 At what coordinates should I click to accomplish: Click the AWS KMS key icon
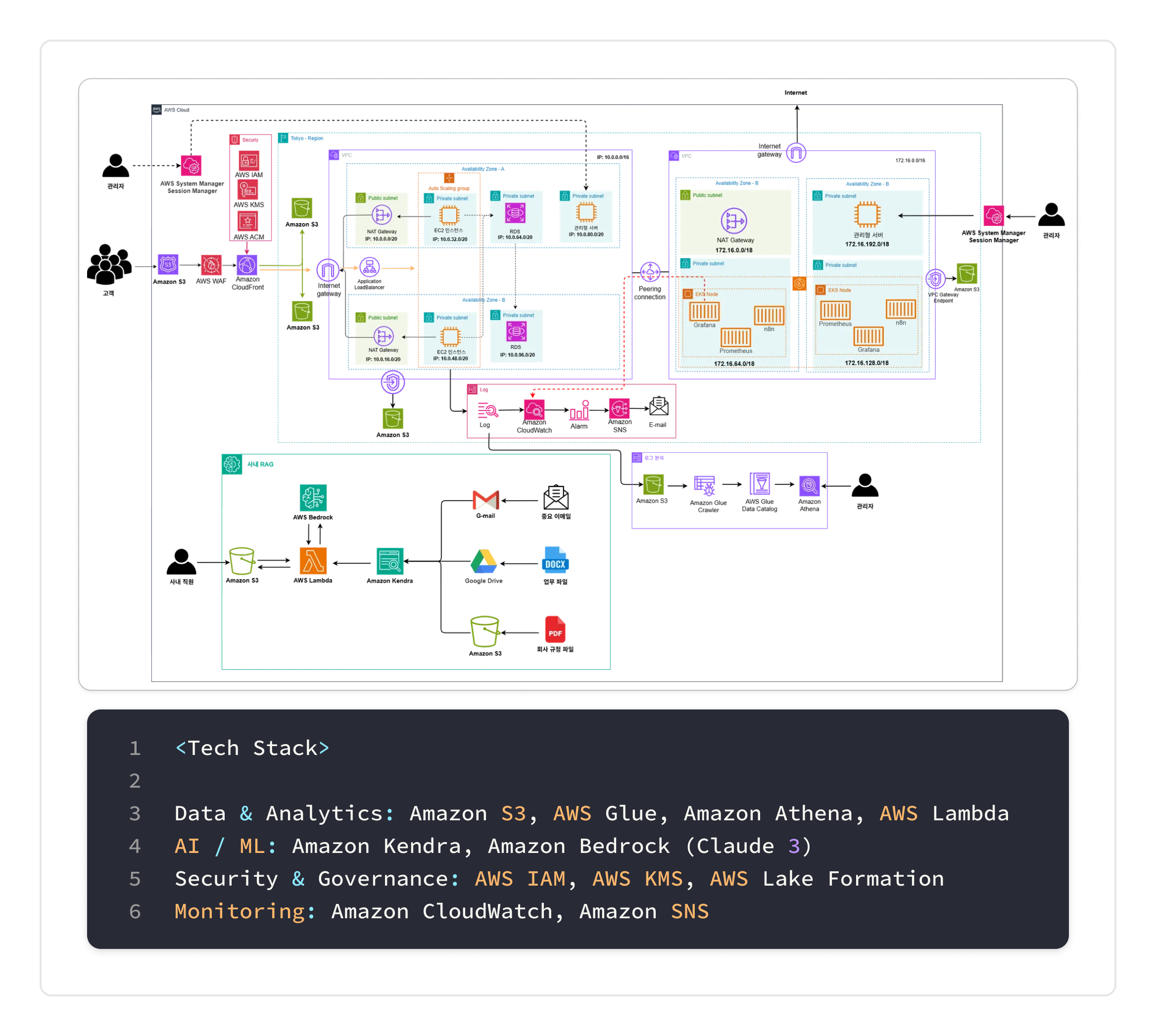248,189
